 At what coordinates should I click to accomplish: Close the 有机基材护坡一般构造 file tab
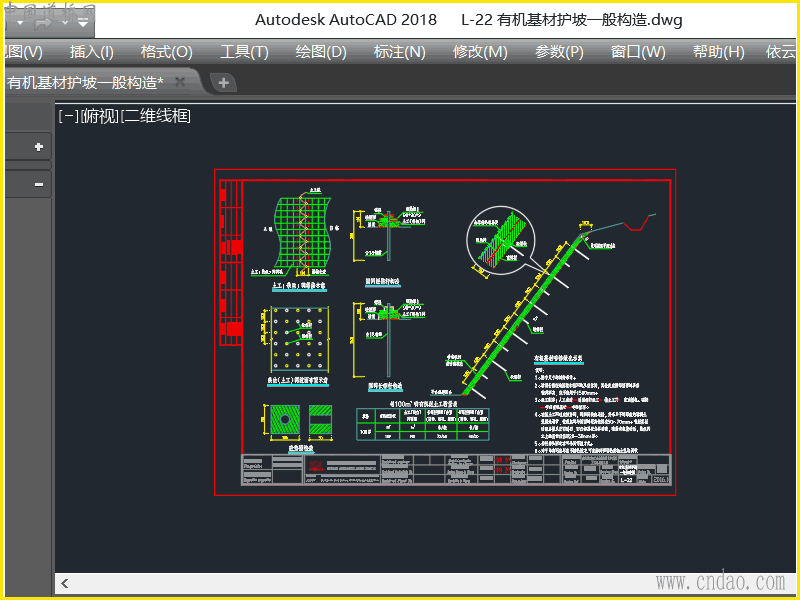pos(180,82)
